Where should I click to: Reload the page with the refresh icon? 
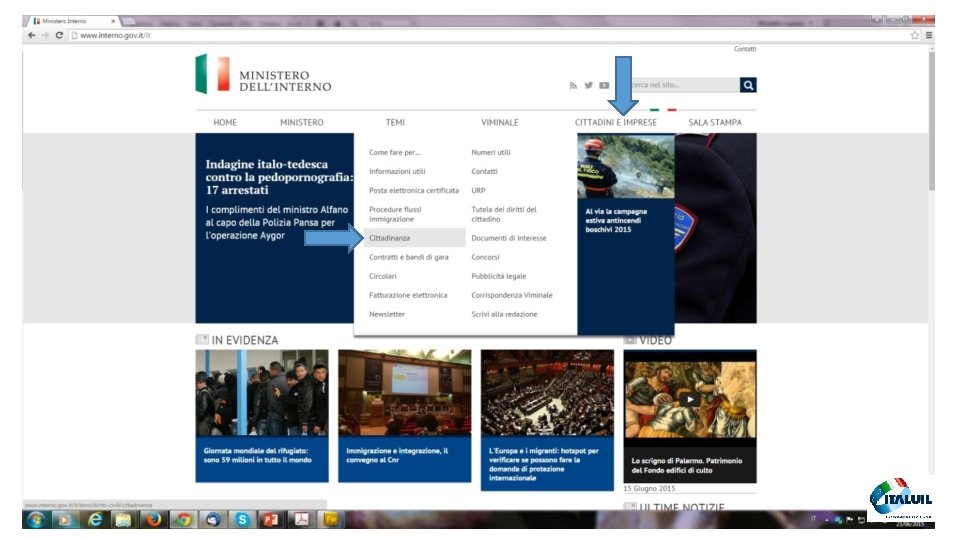59,36
